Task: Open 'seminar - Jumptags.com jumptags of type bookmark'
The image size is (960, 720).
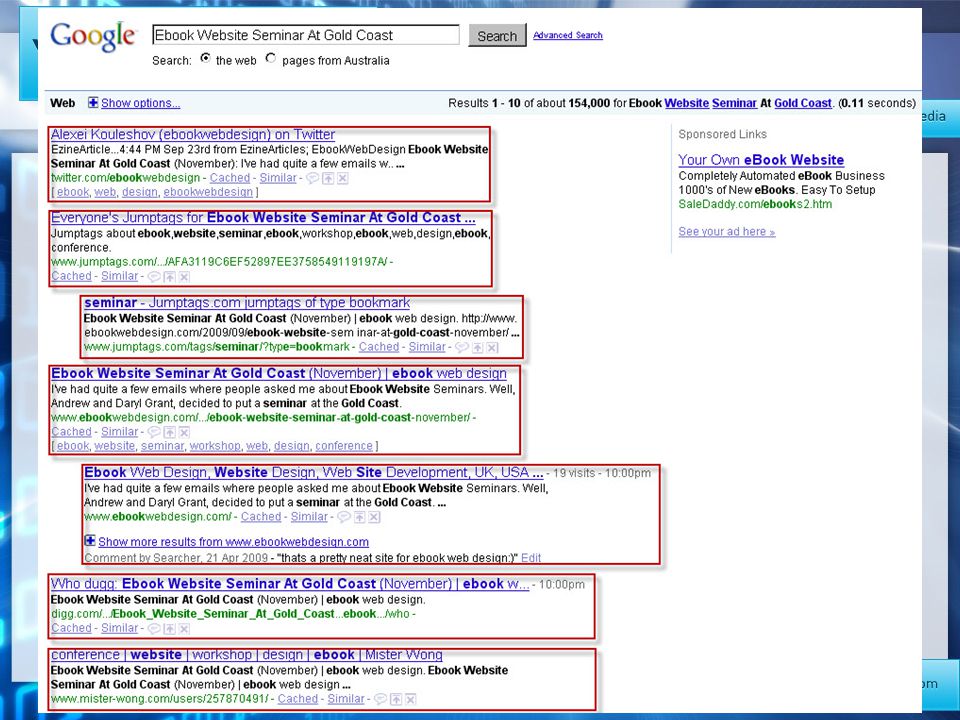Action: tap(247, 303)
